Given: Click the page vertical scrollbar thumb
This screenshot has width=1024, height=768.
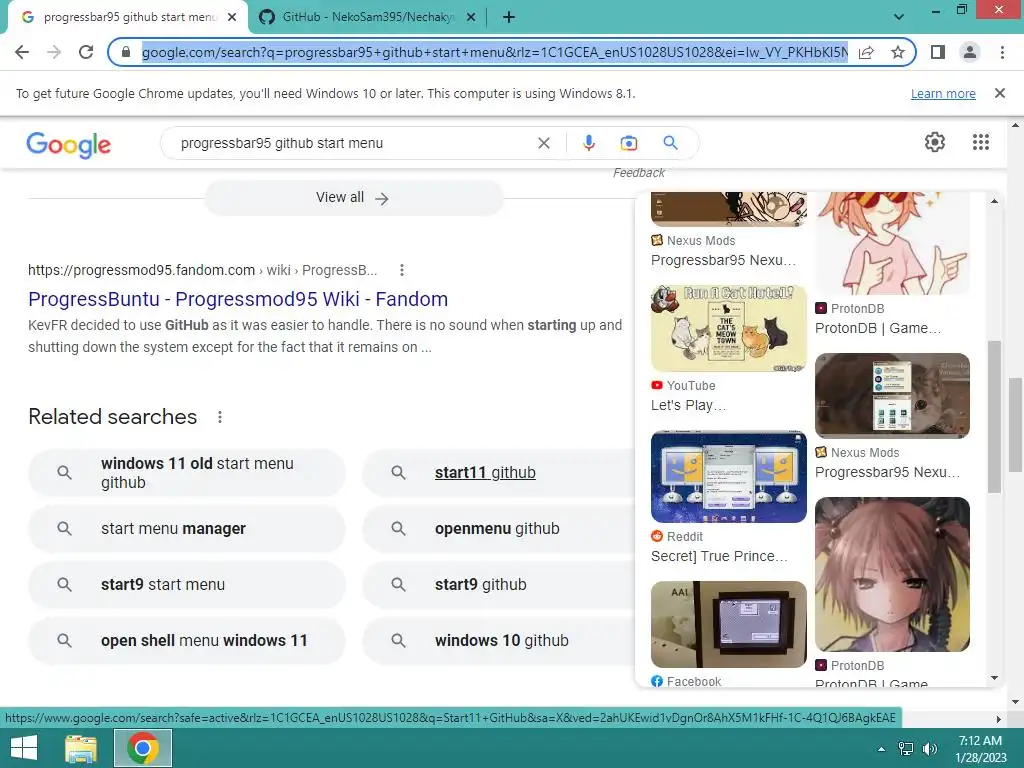Looking at the screenshot, I should point(1016,424).
